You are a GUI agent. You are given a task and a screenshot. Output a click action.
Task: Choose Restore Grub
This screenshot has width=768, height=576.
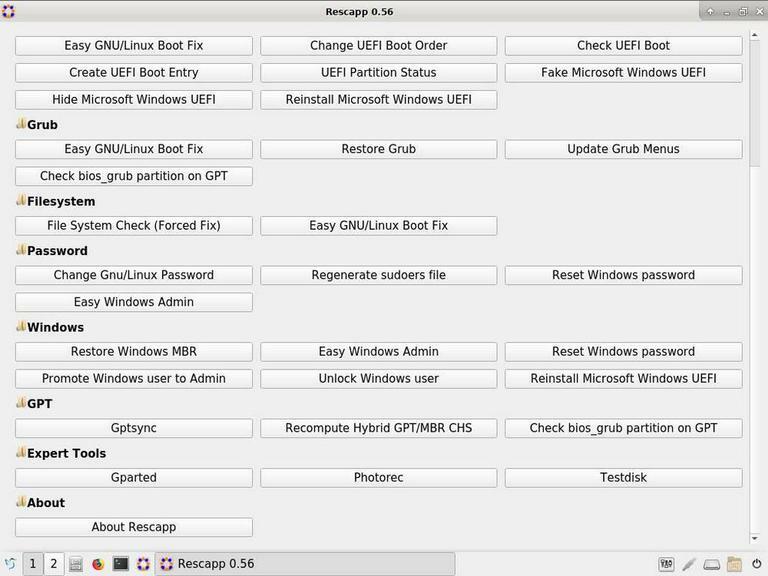(x=379, y=149)
